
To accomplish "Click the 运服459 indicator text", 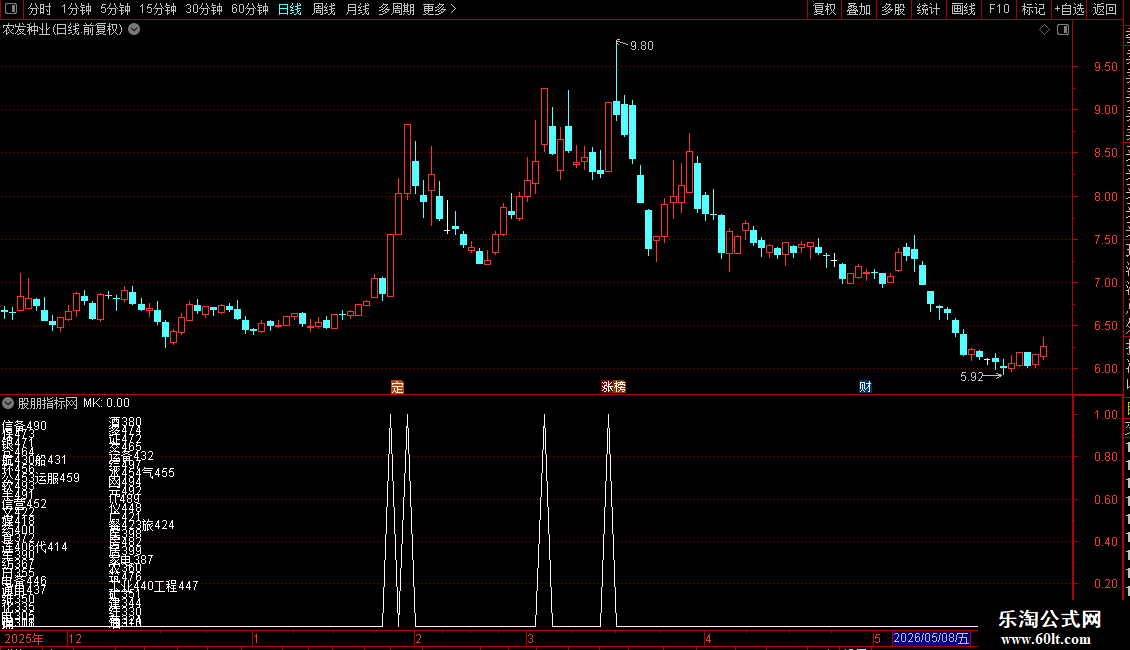I will [58, 478].
